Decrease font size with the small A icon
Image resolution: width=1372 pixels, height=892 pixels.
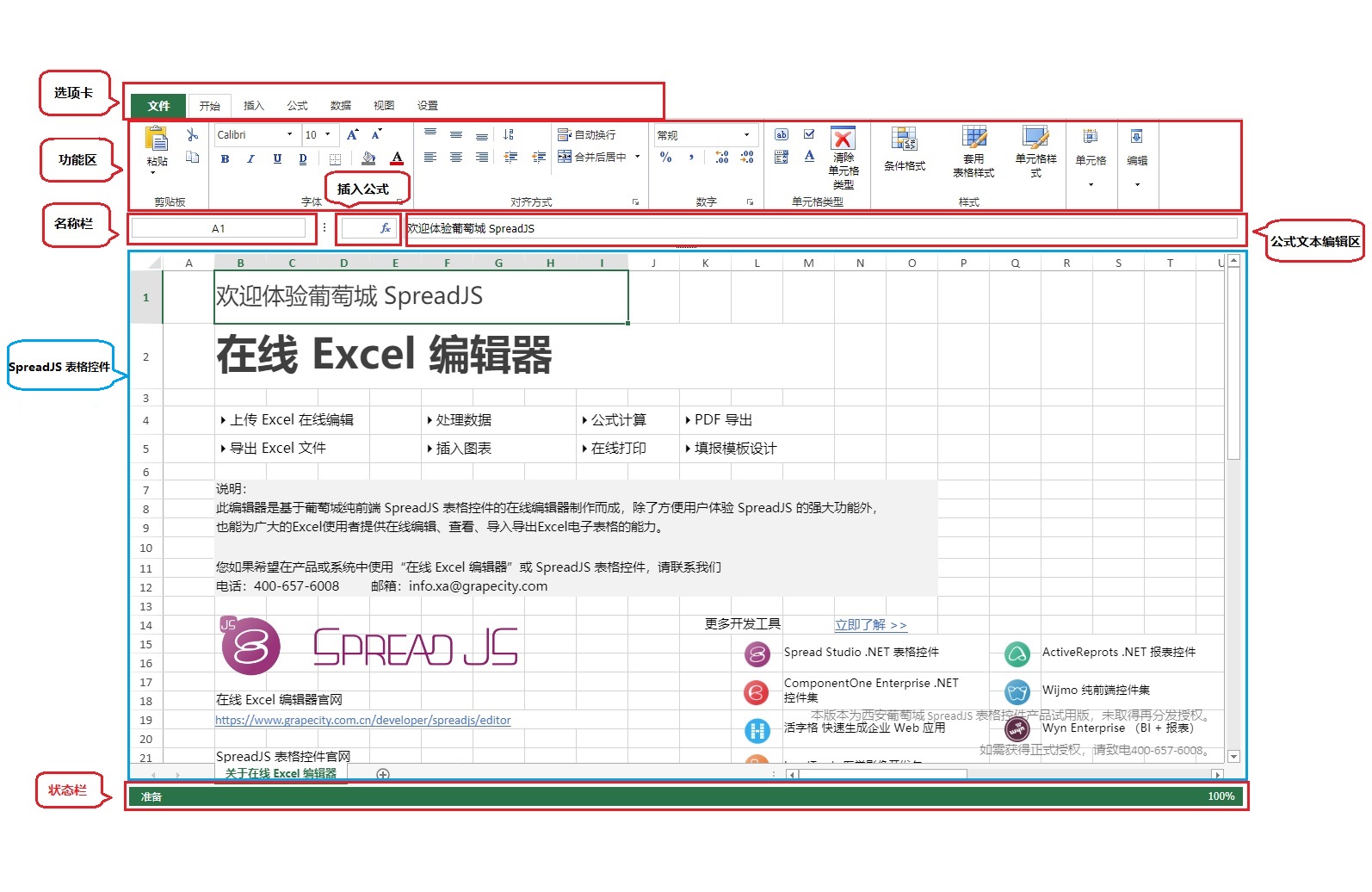tap(376, 135)
